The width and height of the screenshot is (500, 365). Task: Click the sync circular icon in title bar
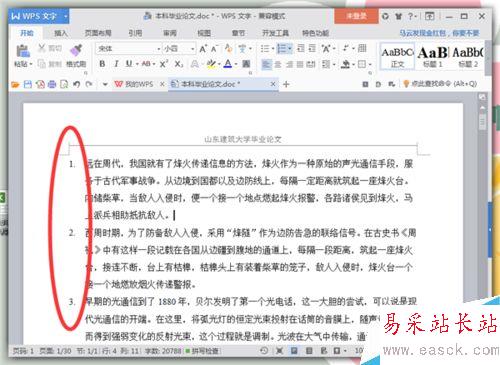(385, 16)
